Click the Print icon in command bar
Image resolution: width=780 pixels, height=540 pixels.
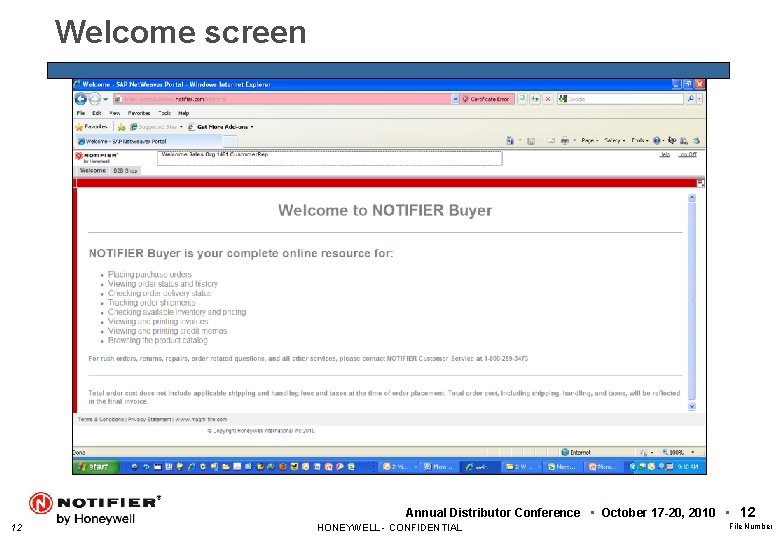point(565,141)
